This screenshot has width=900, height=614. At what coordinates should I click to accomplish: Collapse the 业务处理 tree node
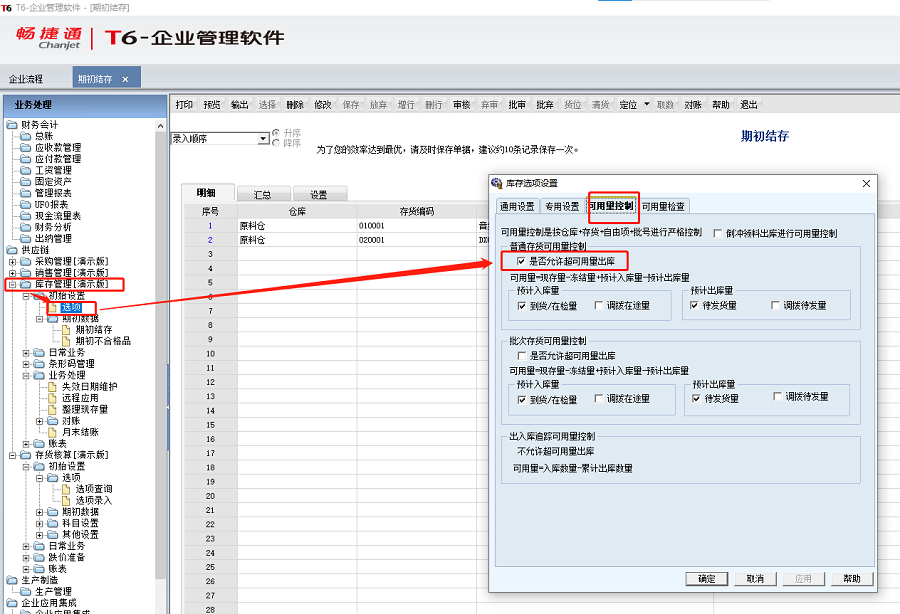(x=26, y=375)
